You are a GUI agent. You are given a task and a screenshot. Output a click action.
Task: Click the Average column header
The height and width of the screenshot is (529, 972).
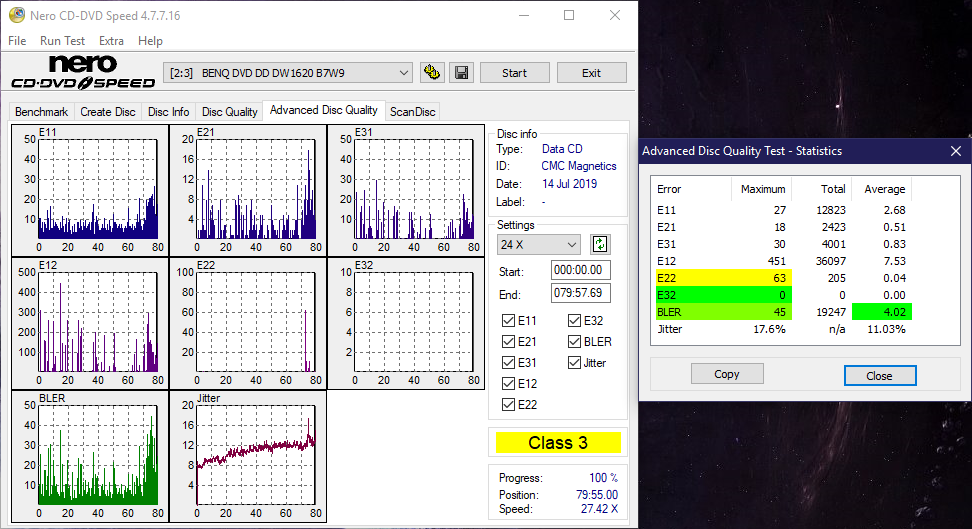click(x=884, y=189)
